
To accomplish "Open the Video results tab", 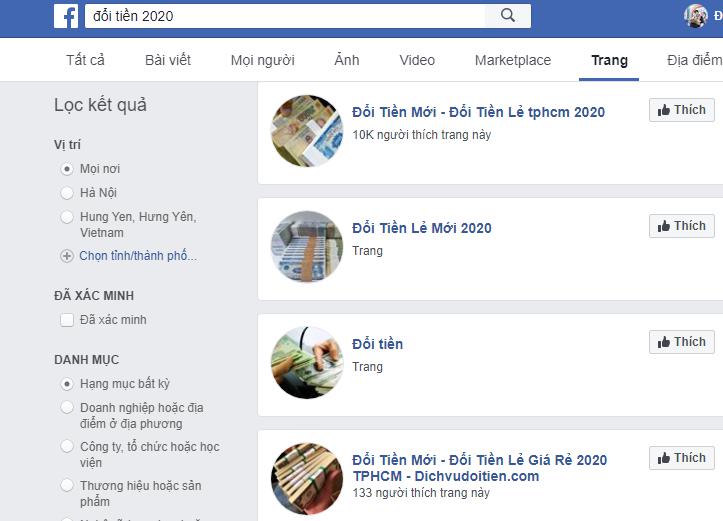I will click(x=417, y=60).
